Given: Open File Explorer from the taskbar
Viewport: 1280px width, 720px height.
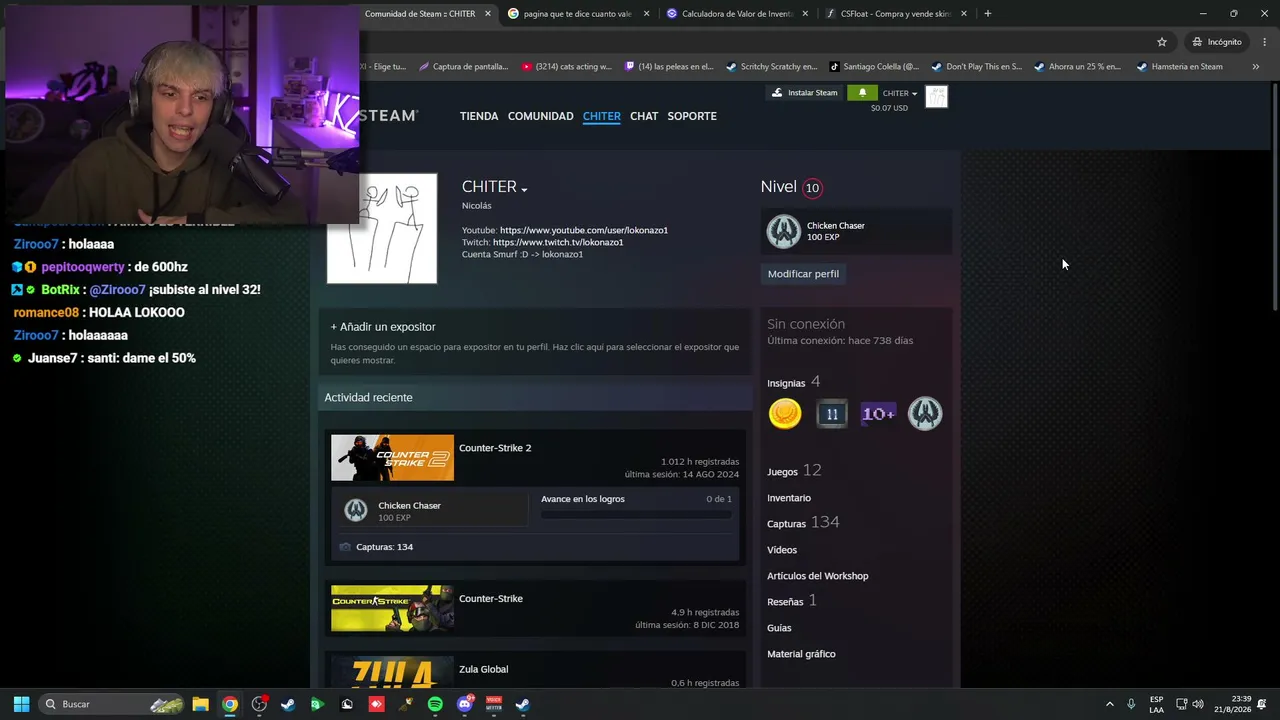Looking at the screenshot, I should point(200,704).
